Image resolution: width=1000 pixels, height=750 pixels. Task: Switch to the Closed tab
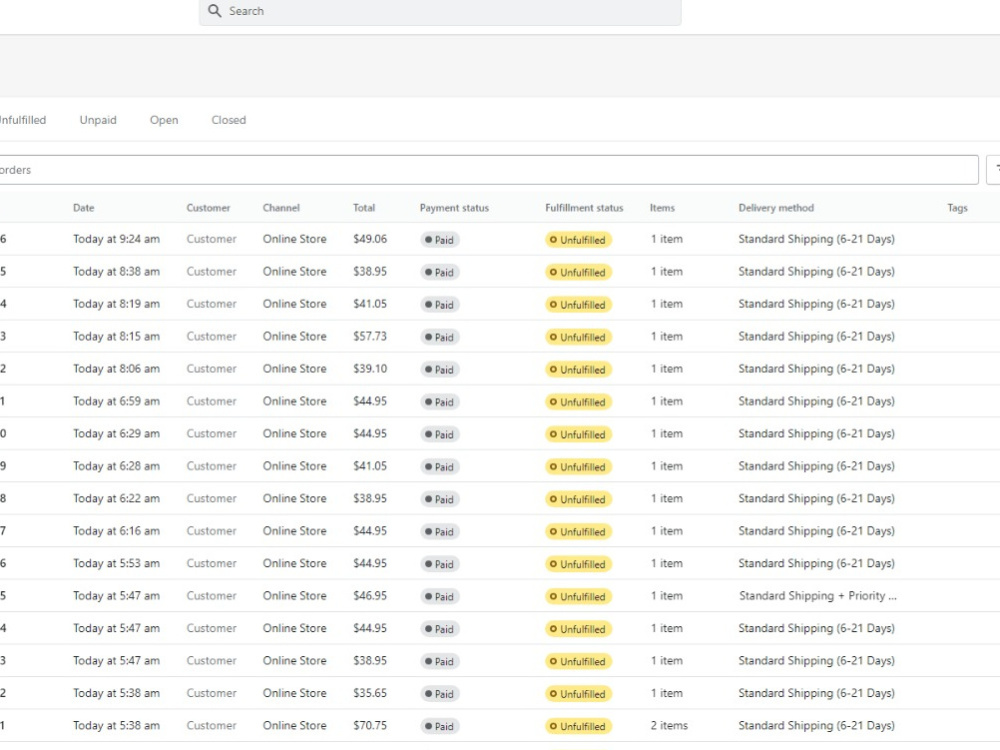coord(228,120)
